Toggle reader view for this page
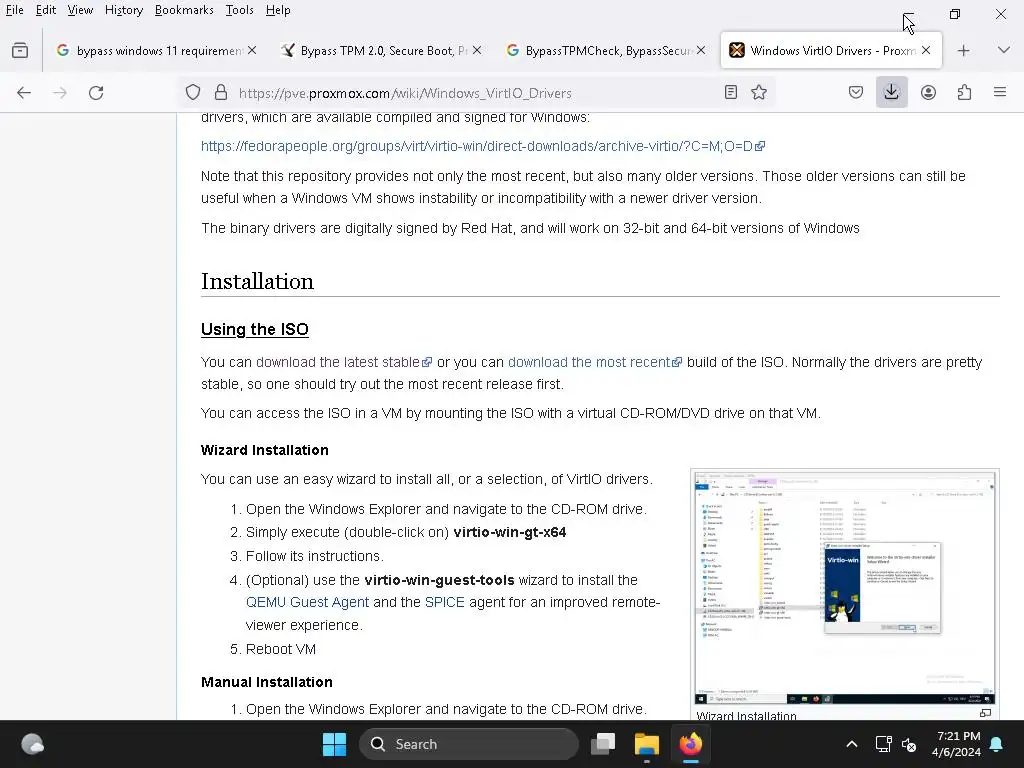1024x768 pixels. [x=731, y=93]
